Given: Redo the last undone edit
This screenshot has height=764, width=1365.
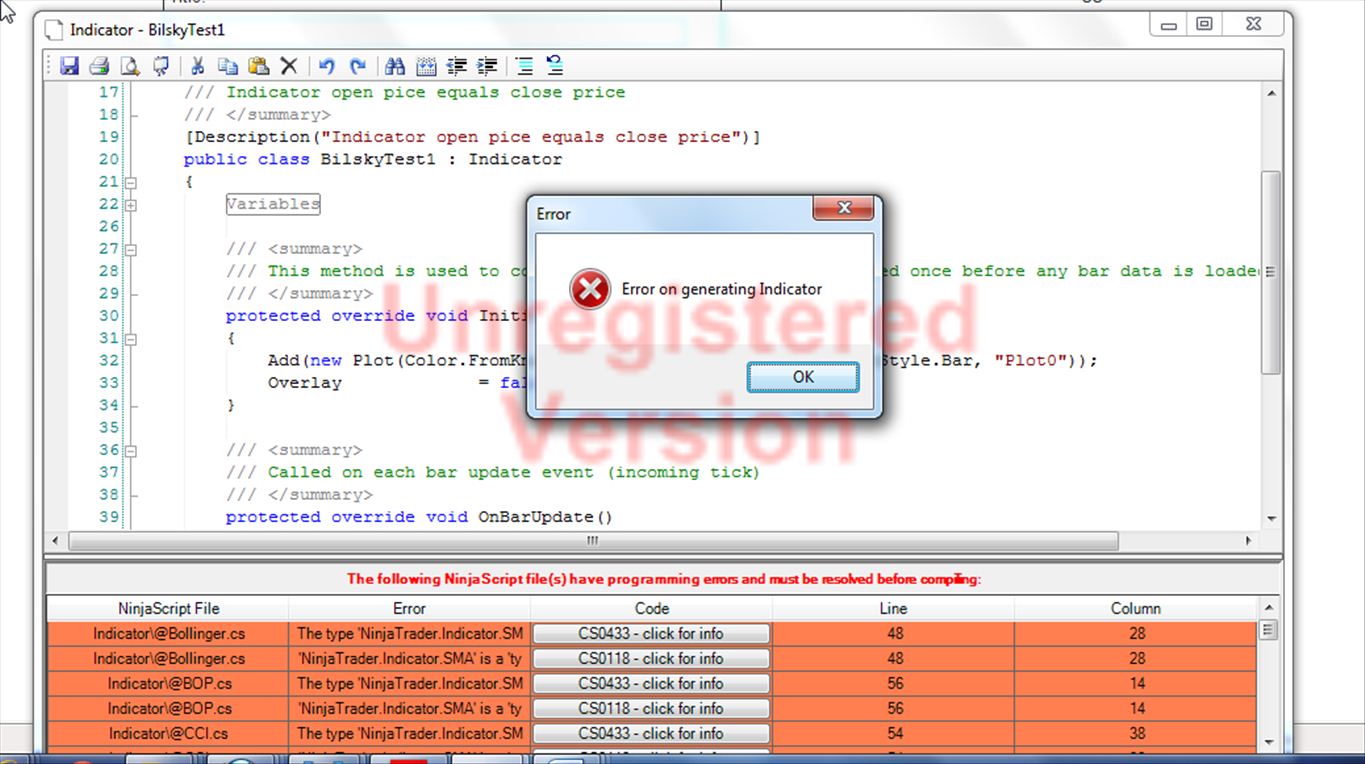Looking at the screenshot, I should (357, 66).
